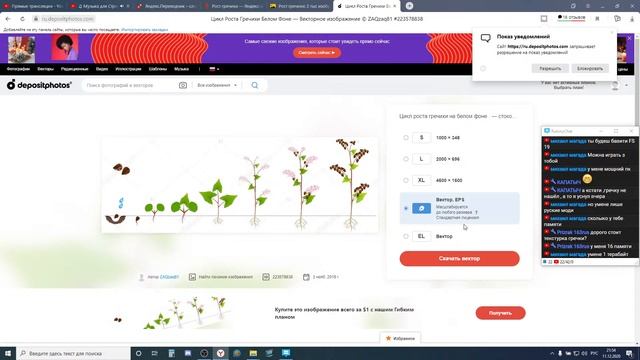Click the taskbar clock and date
The image size is (640, 360).
[611, 353]
